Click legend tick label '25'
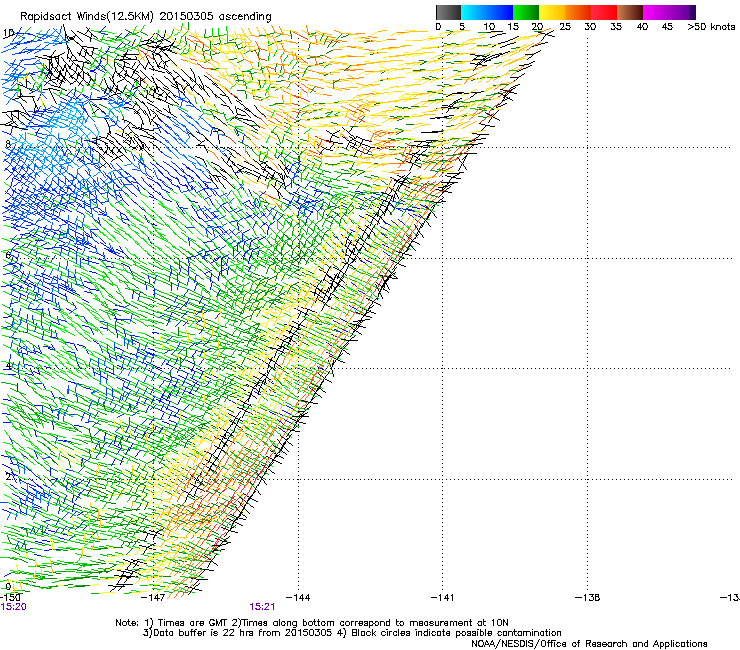740x650 pixels. (x=565, y=27)
